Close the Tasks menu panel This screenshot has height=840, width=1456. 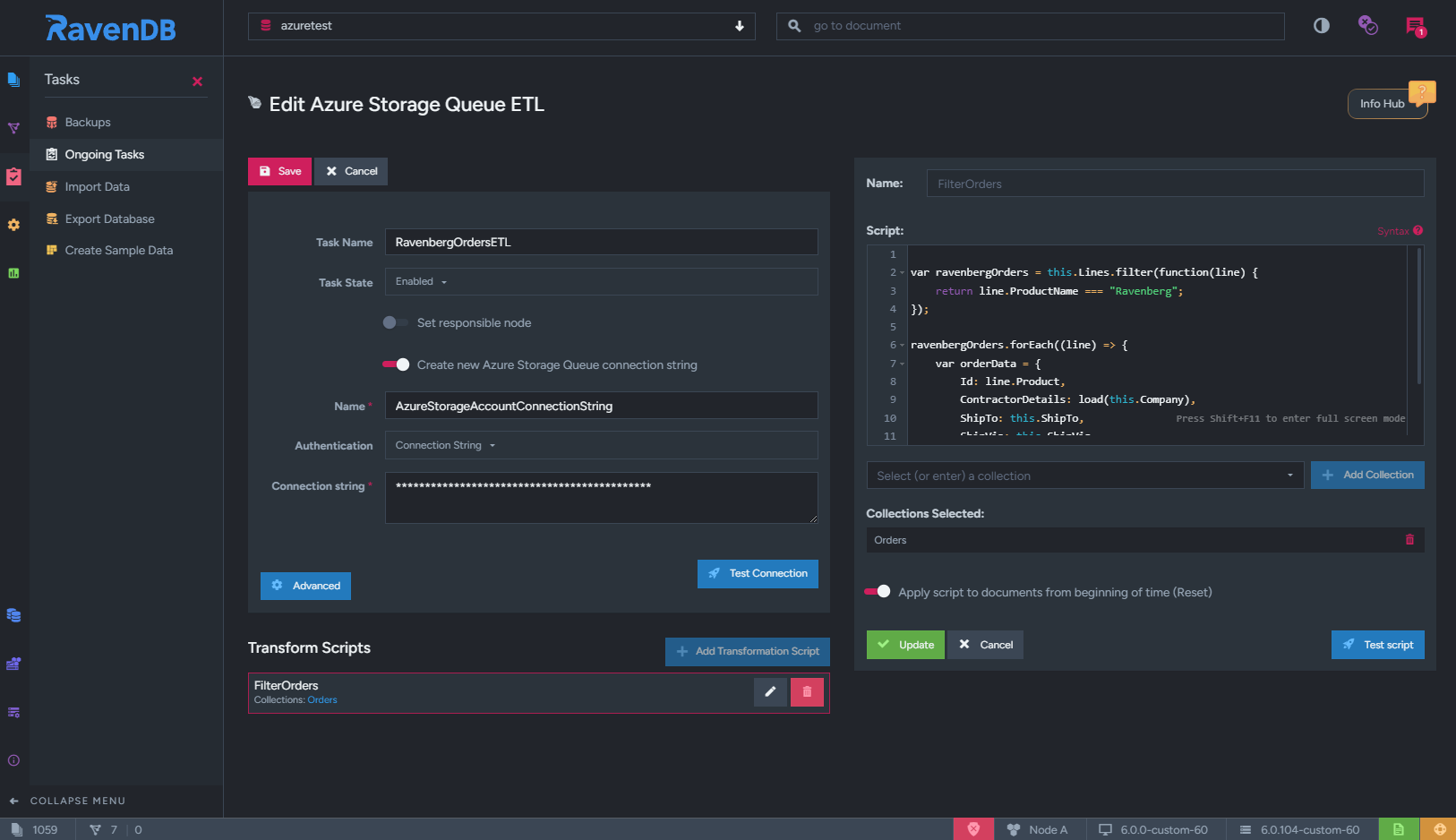[197, 81]
